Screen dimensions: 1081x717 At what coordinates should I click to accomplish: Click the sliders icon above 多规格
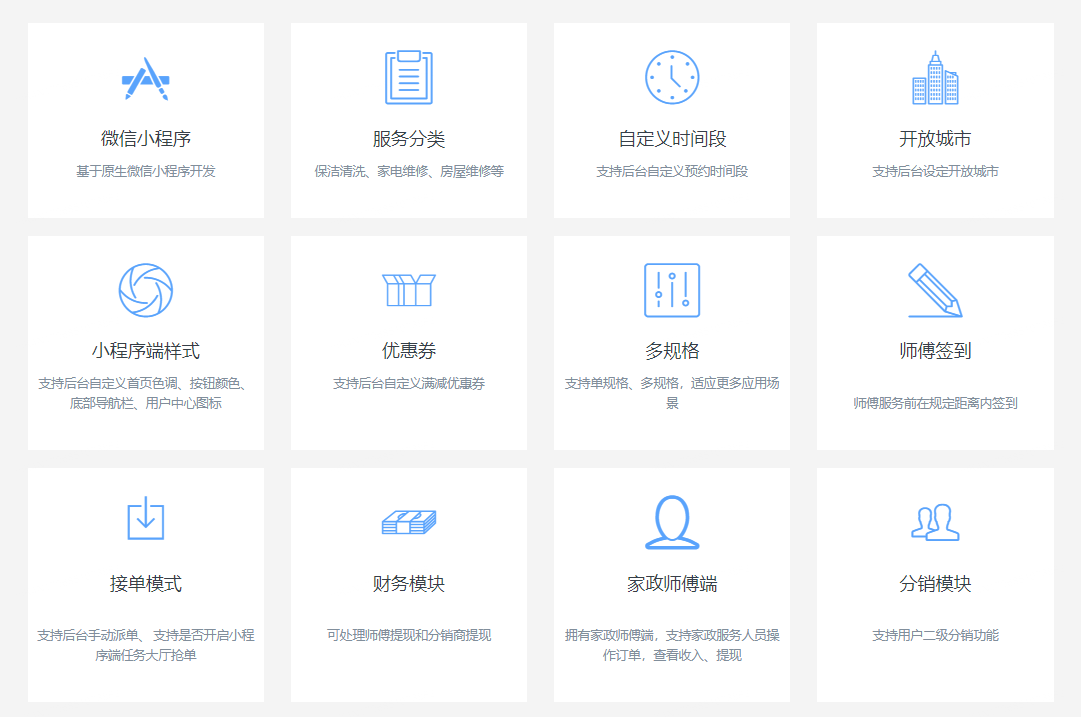coord(672,290)
